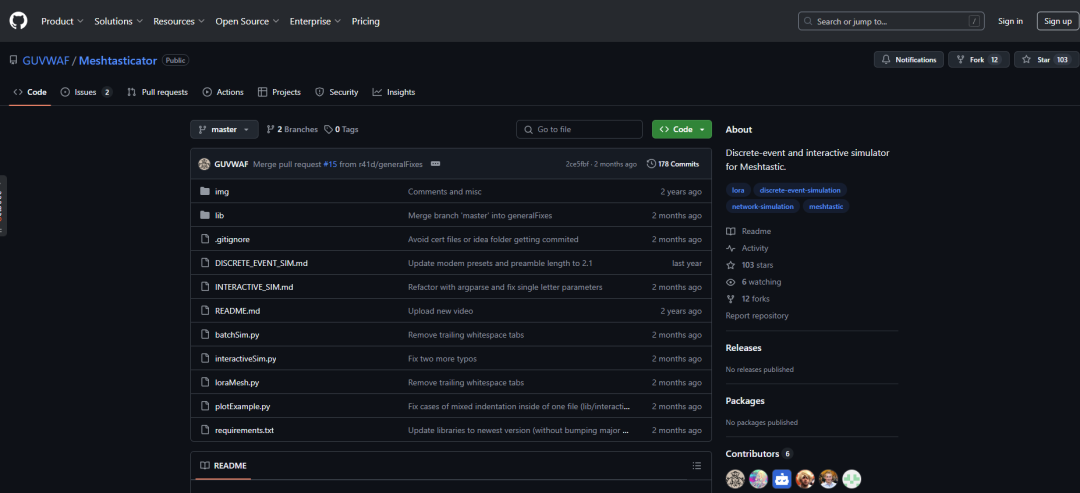Click the GitHub logo icon

pyautogui.click(x=18, y=21)
